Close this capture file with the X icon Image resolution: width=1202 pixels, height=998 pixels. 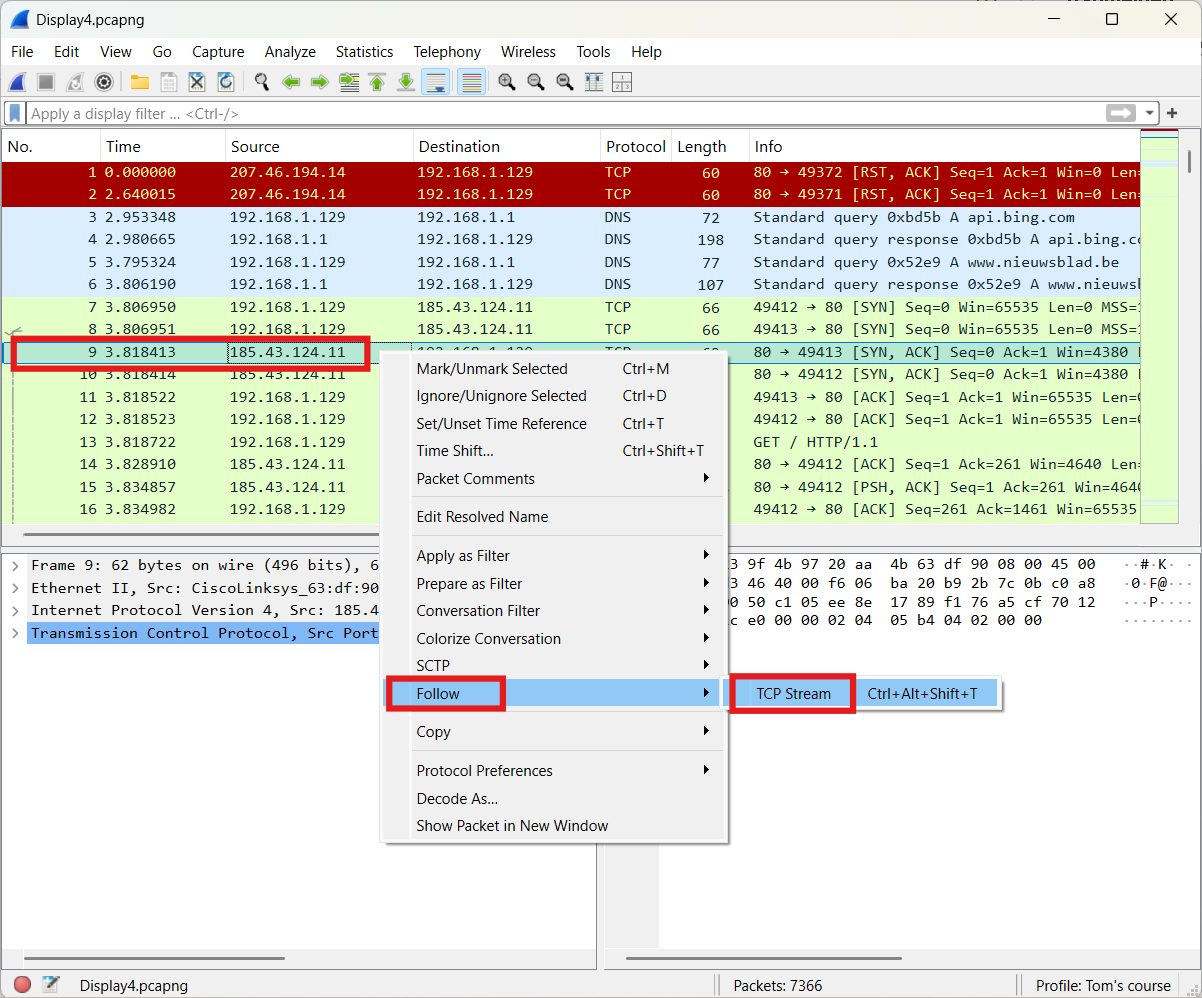197,82
